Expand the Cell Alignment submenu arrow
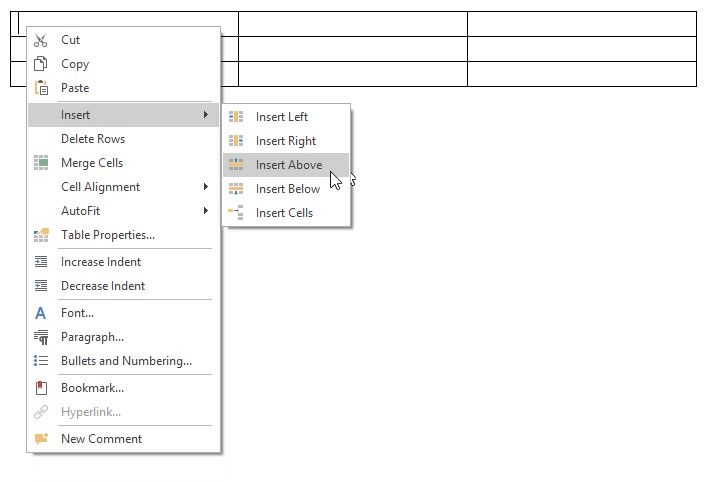 point(205,187)
